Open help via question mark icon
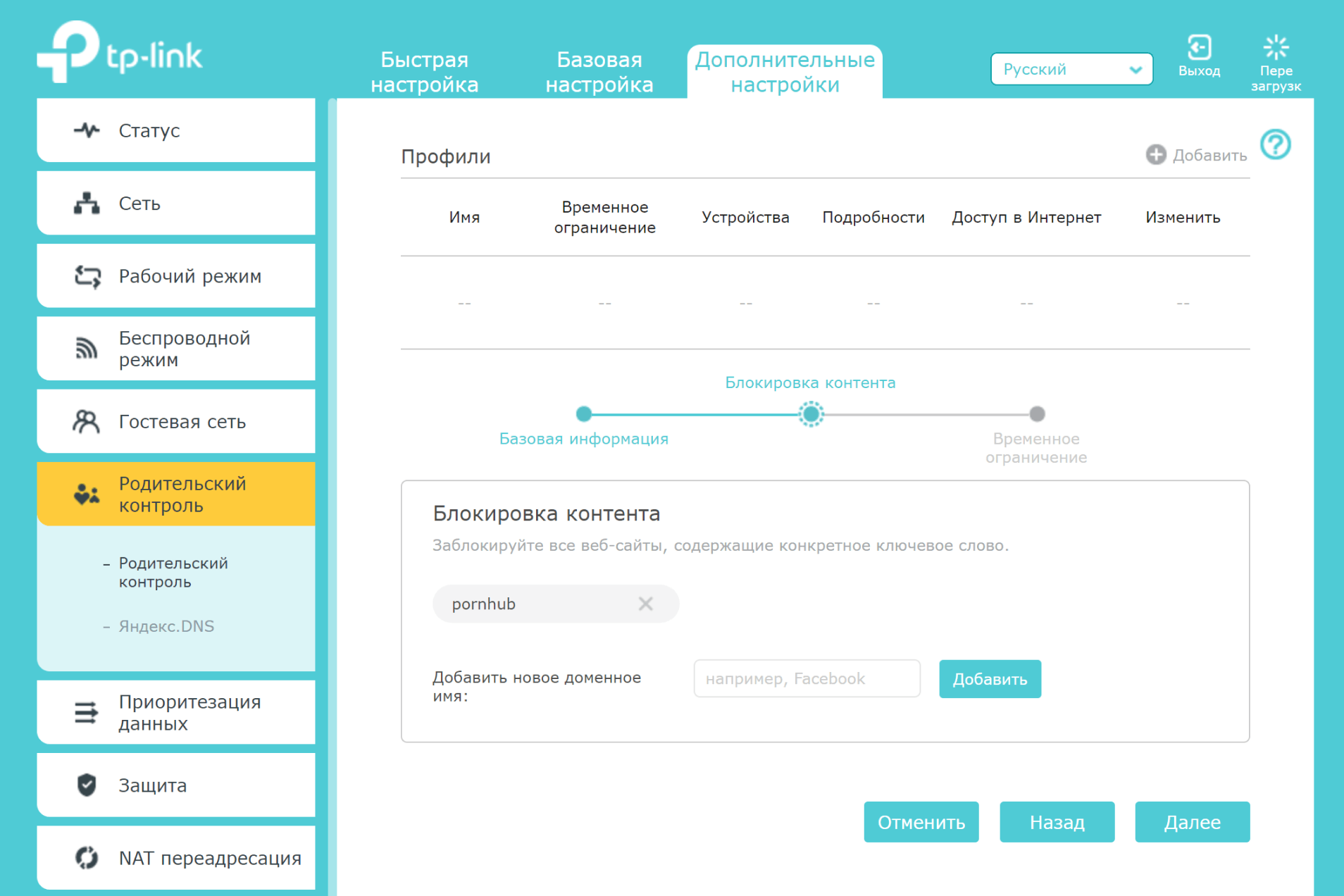The width and height of the screenshot is (1344, 896). [1275, 145]
